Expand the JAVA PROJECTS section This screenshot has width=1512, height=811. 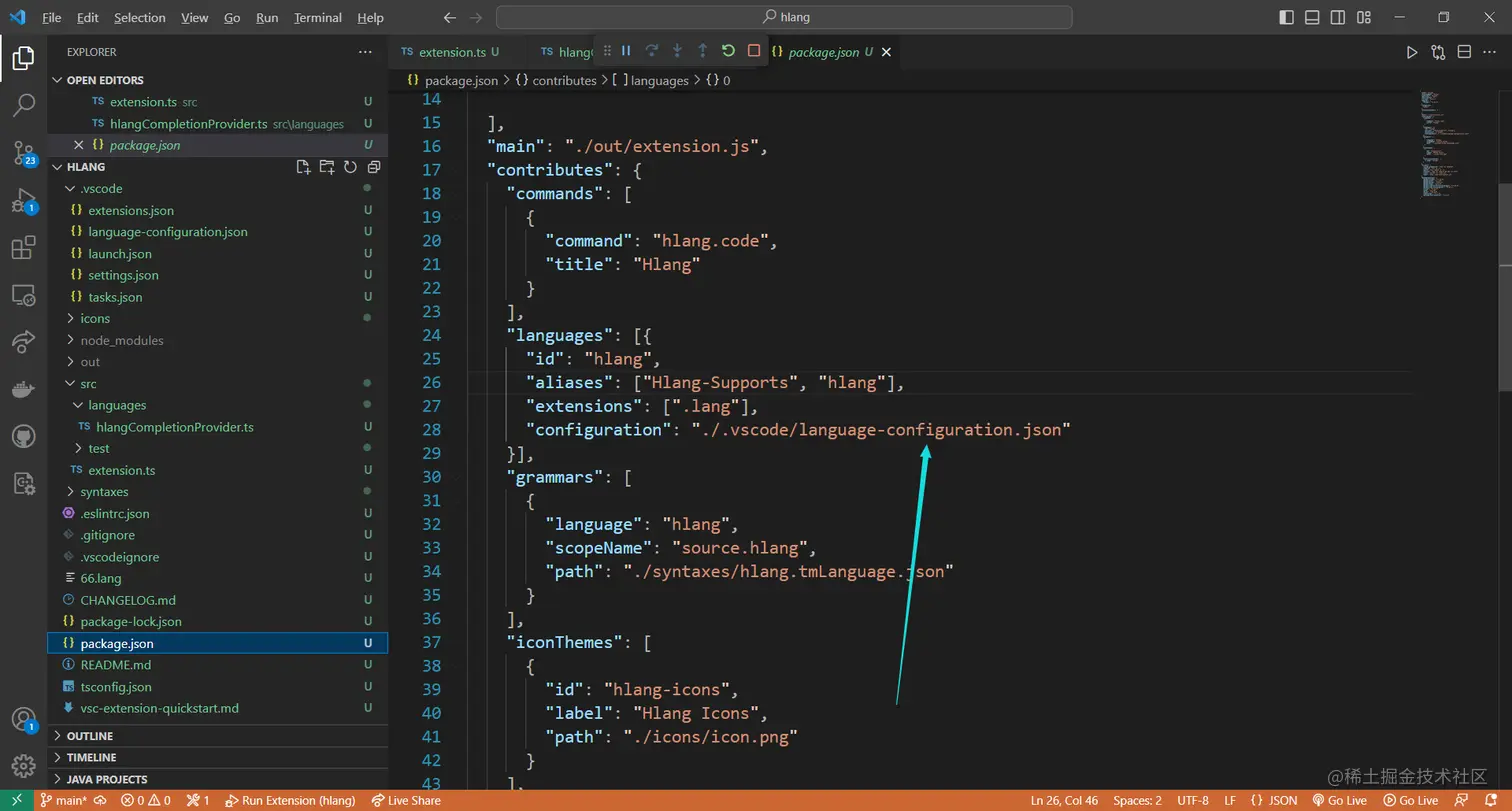coord(218,779)
